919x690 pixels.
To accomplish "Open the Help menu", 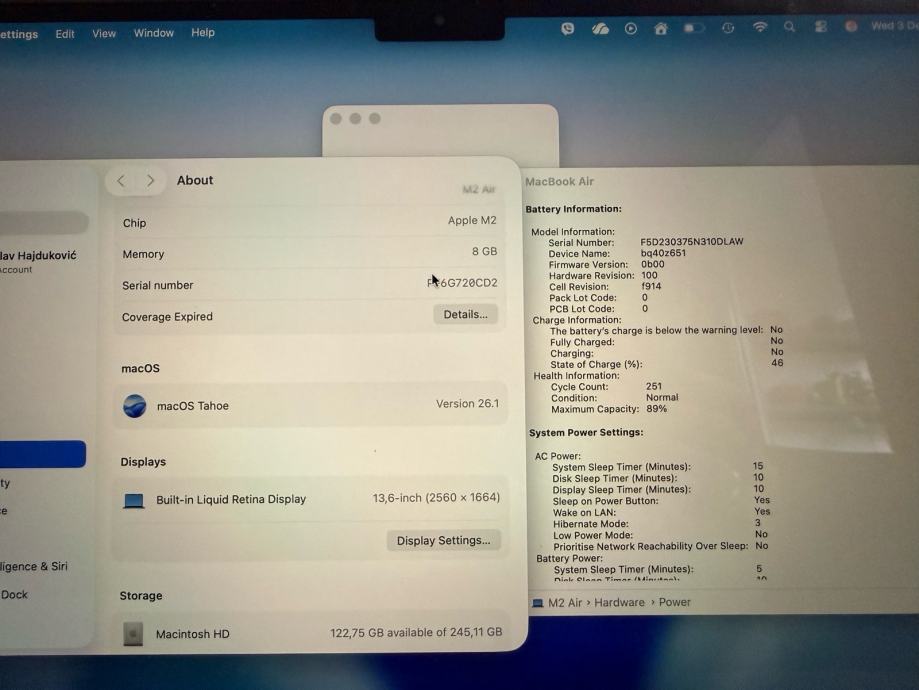I will (203, 32).
